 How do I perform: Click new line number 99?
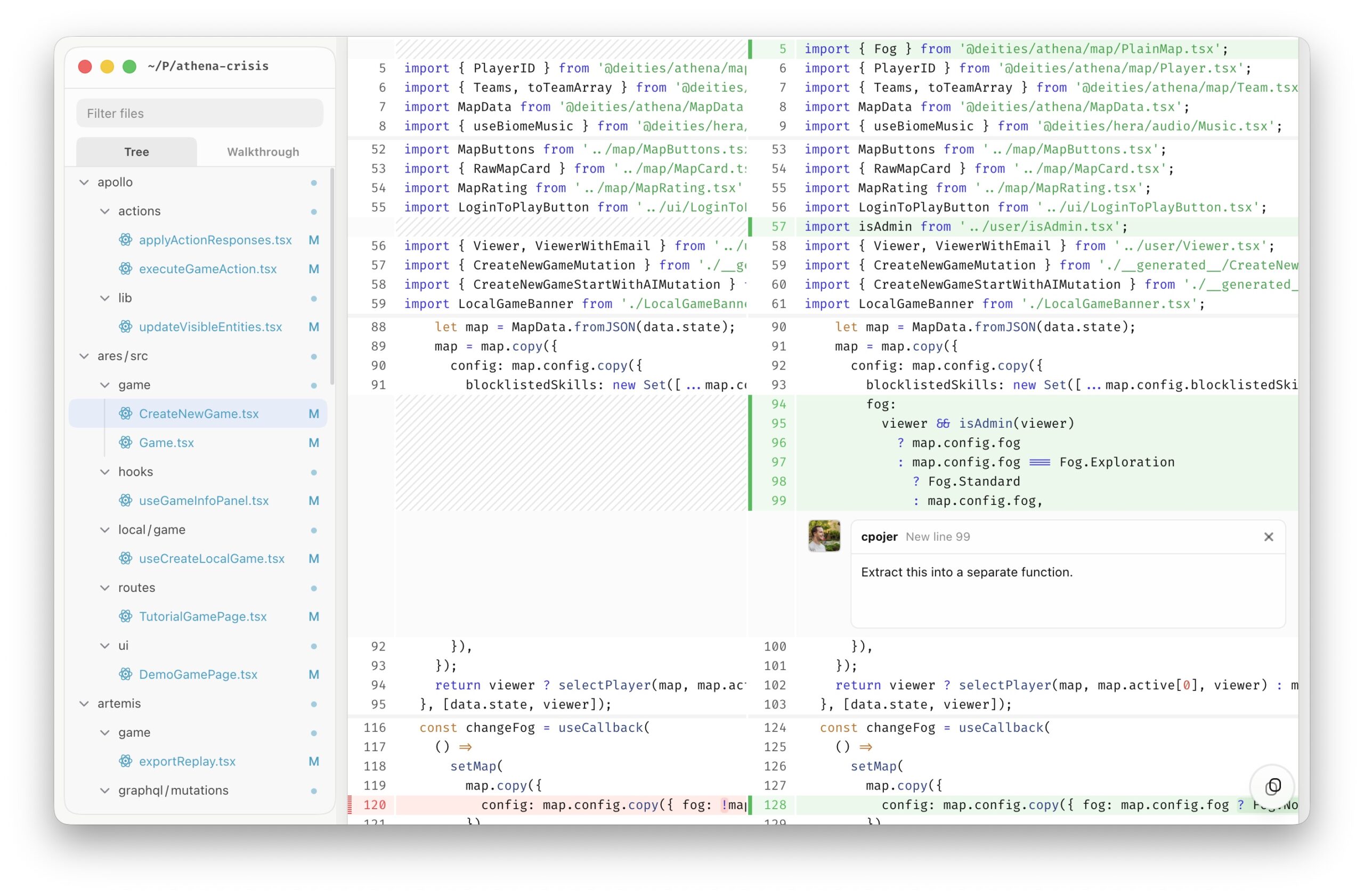[x=778, y=501]
